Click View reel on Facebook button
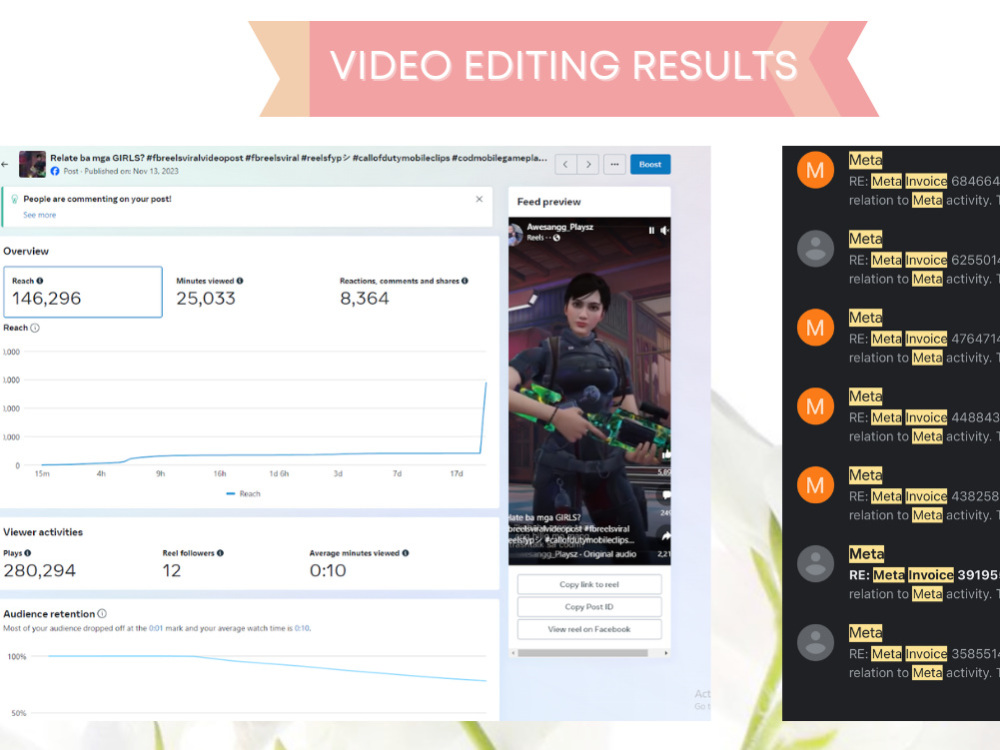This screenshot has height=750, width=1000. (x=589, y=629)
